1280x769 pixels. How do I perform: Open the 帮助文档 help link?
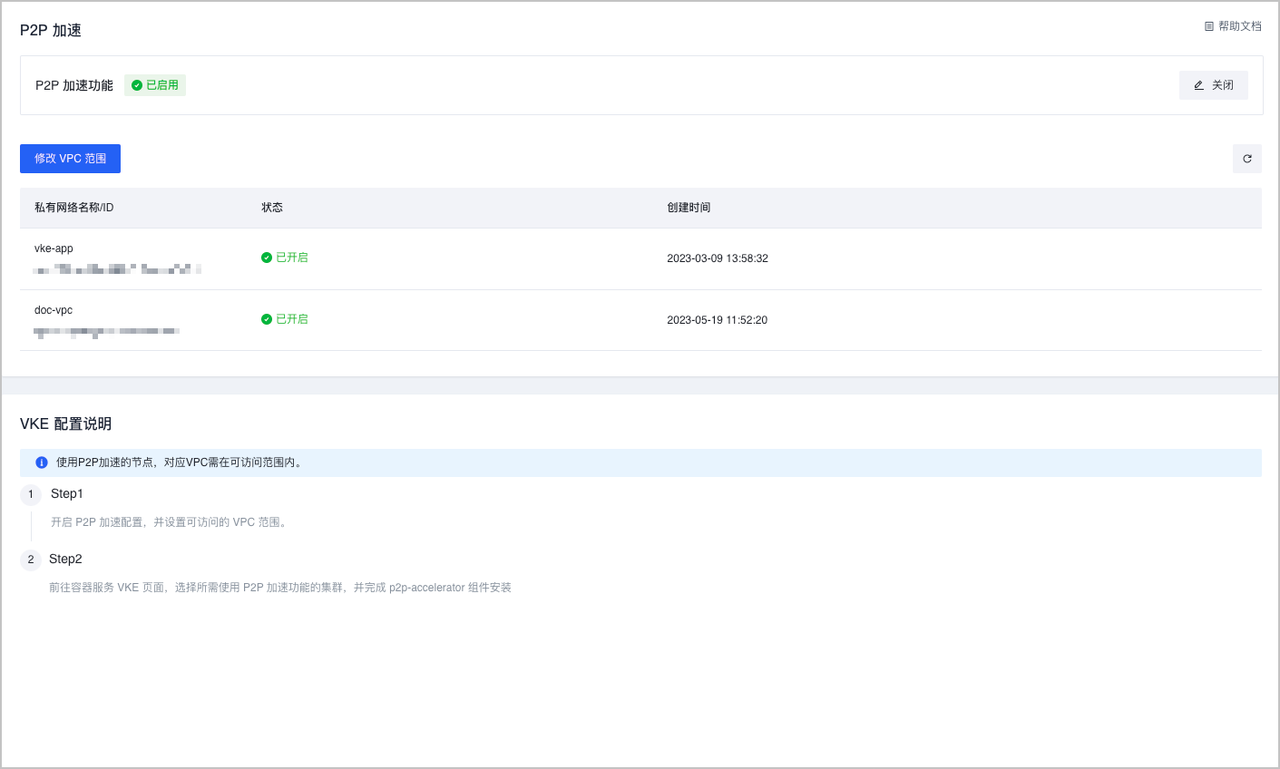pos(1233,26)
